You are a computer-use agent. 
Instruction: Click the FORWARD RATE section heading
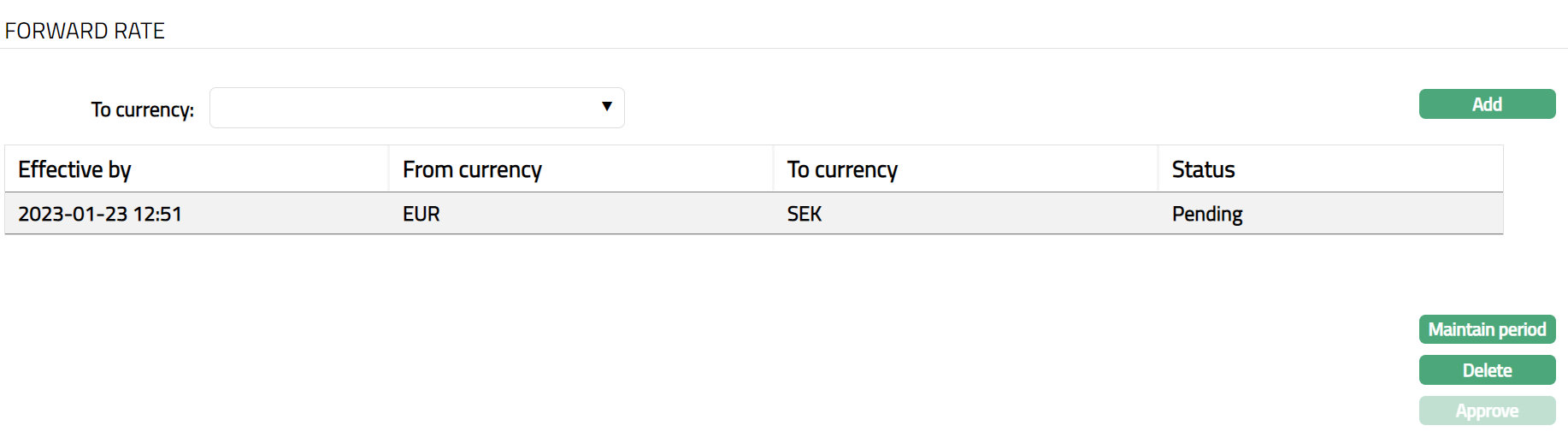pos(85,31)
